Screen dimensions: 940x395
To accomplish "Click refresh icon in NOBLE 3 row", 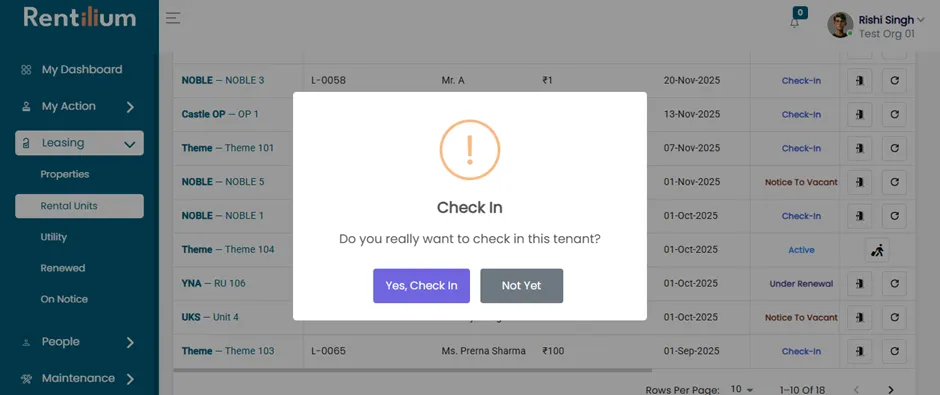I will click(894, 81).
